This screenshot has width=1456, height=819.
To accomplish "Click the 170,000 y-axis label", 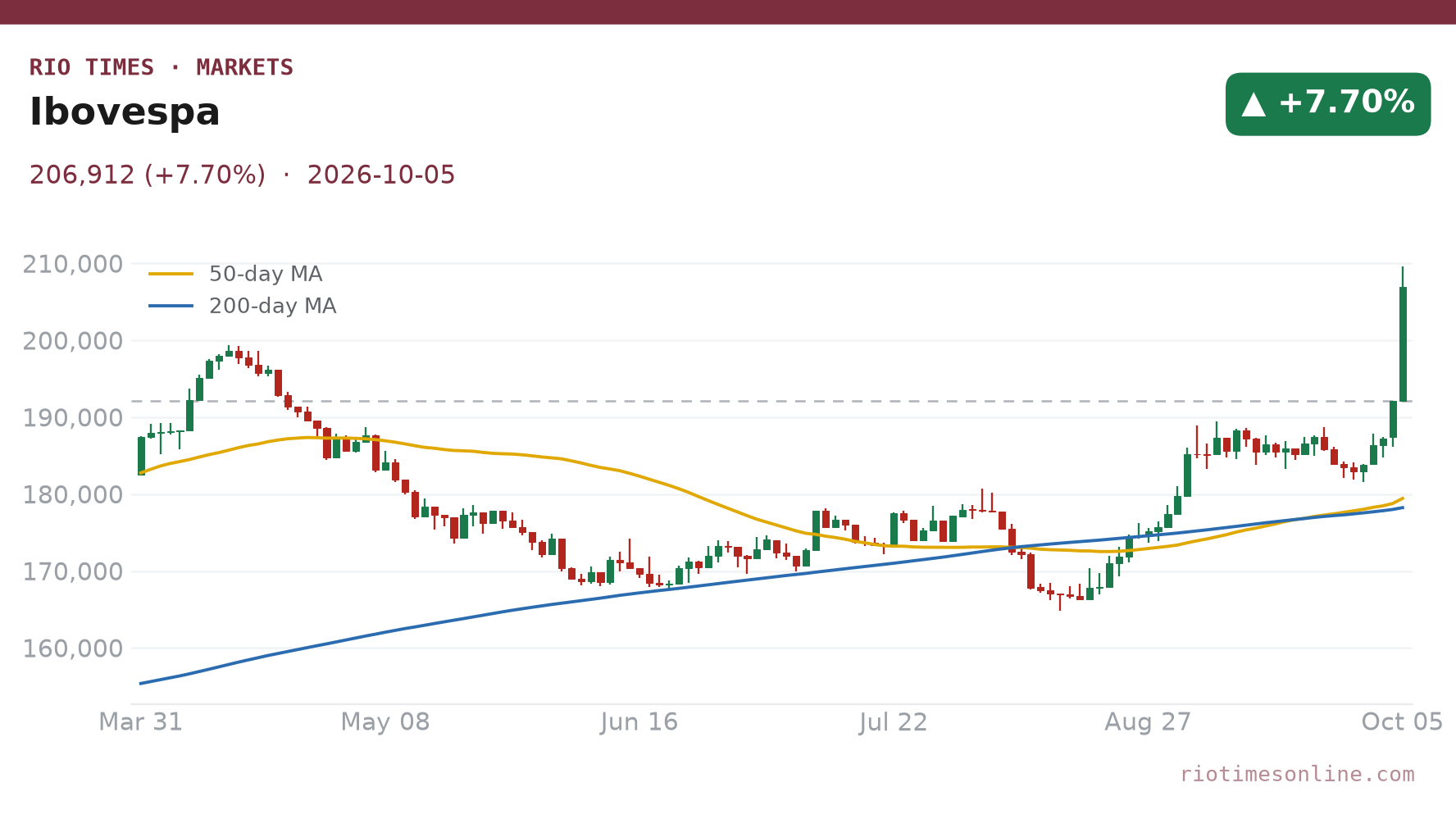I will click(73, 571).
